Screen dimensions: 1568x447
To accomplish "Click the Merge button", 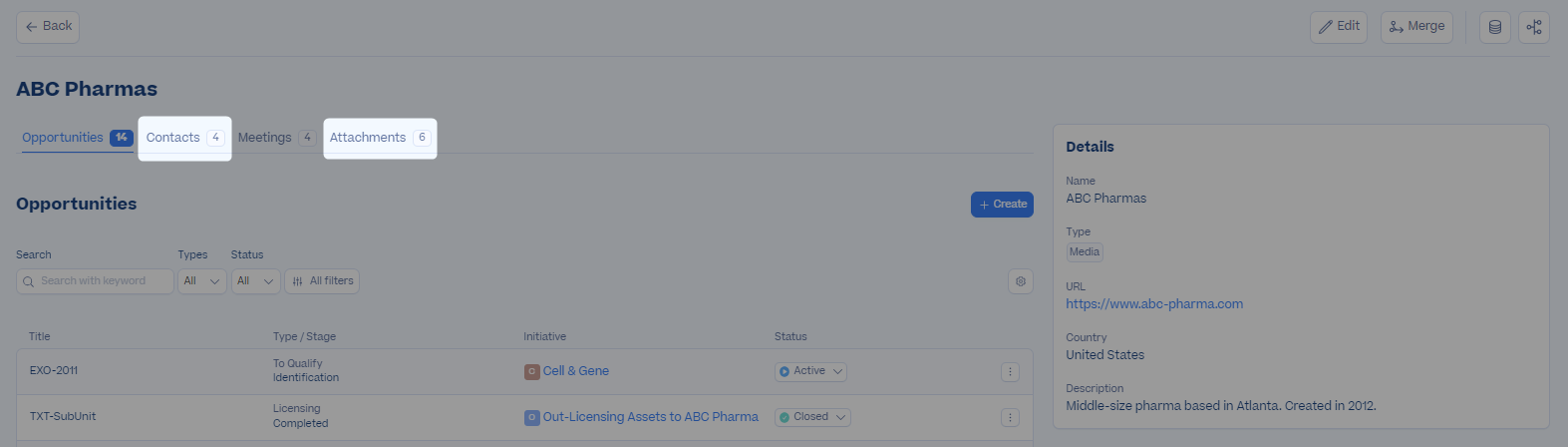I will (x=1416, y=27).
